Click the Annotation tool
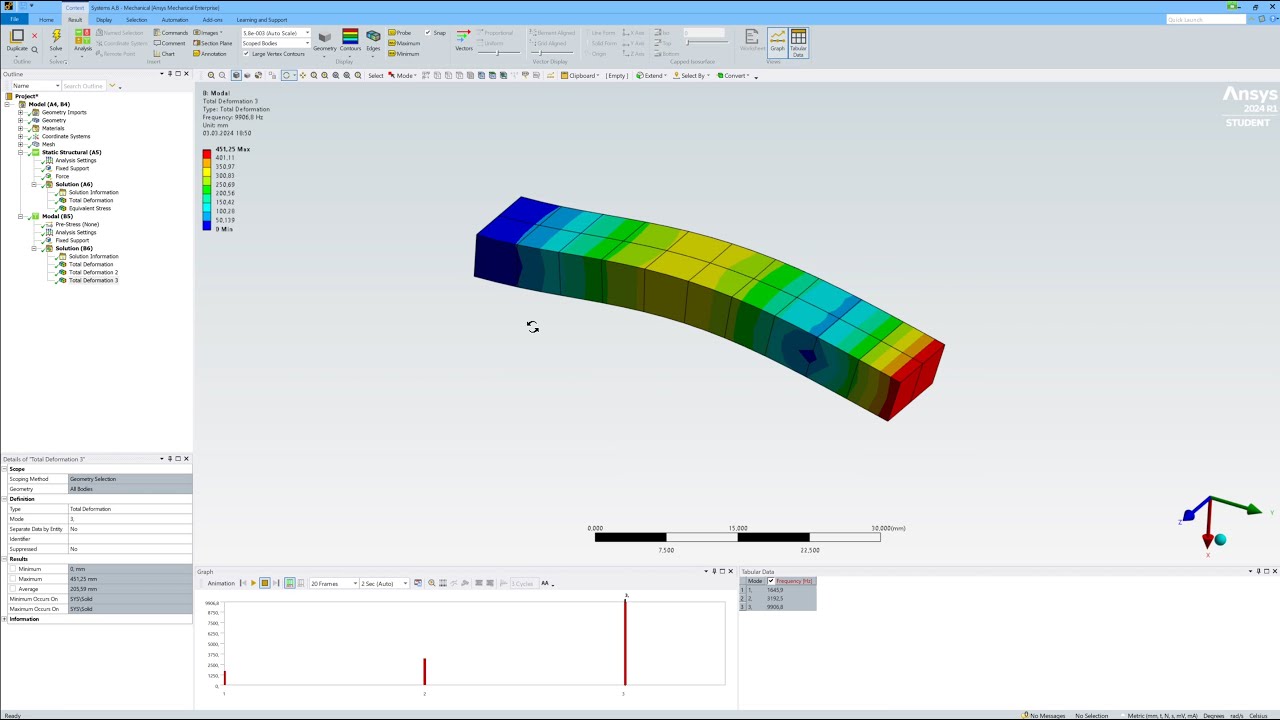This screenshot has width=1280, height=720. 210,53
